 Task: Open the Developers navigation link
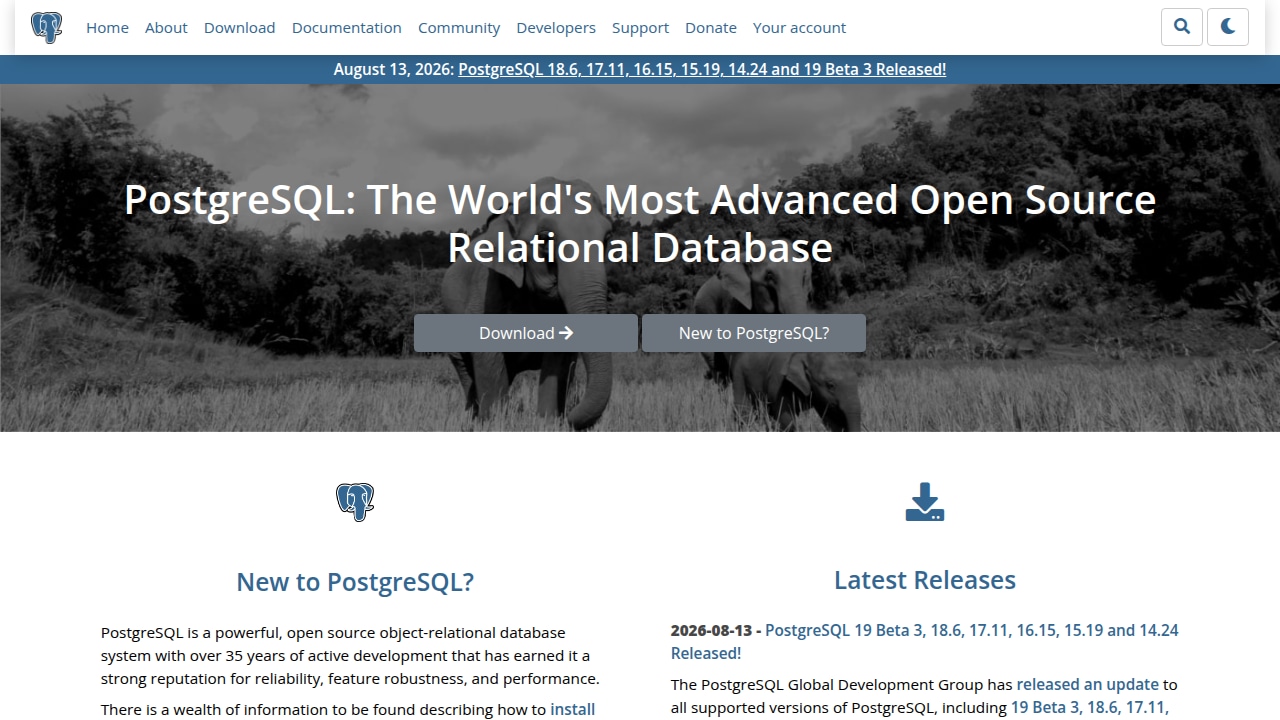pos(556,27)
